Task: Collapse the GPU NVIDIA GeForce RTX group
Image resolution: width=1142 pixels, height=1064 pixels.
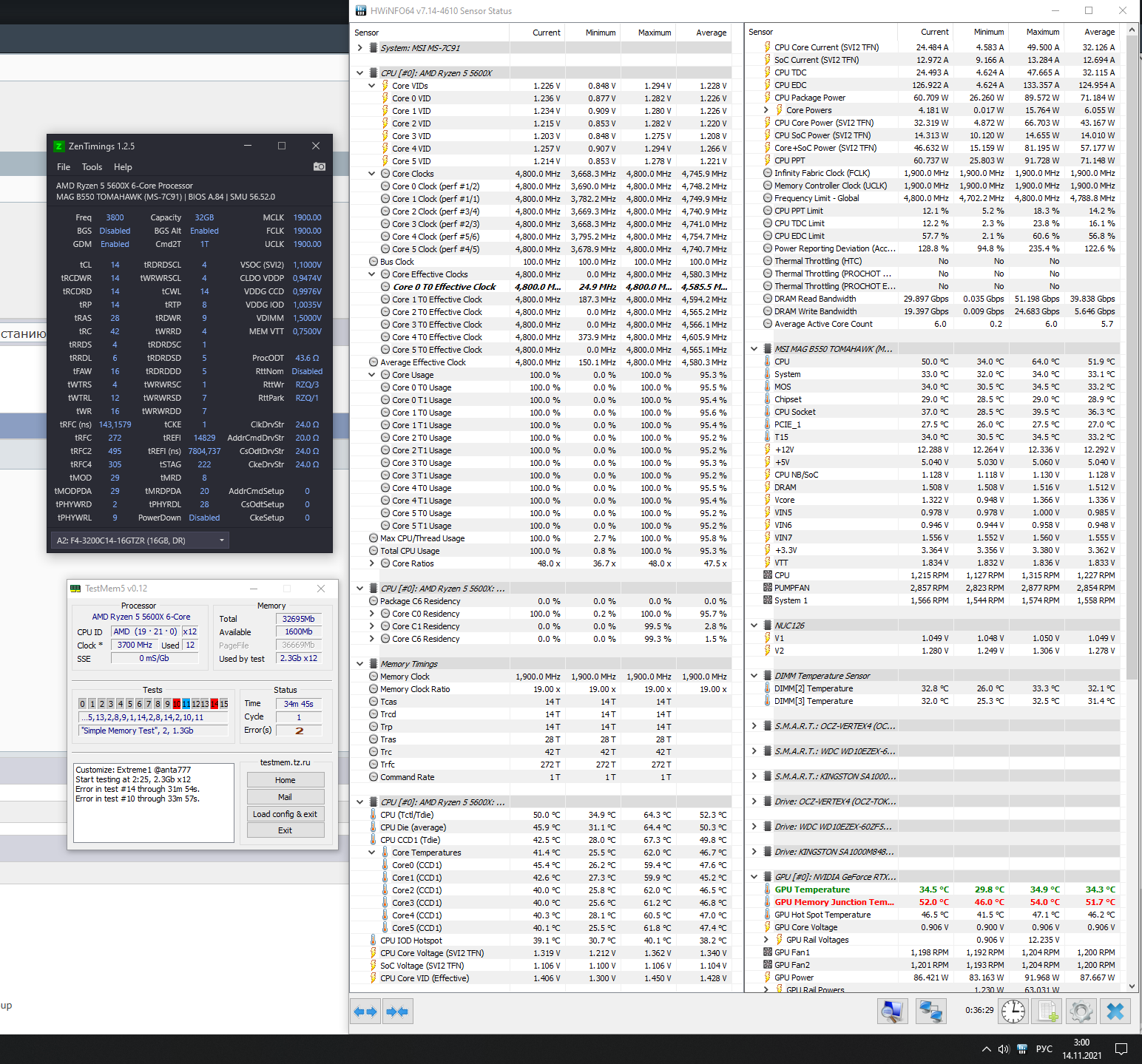Action: [x=754, y=877]
